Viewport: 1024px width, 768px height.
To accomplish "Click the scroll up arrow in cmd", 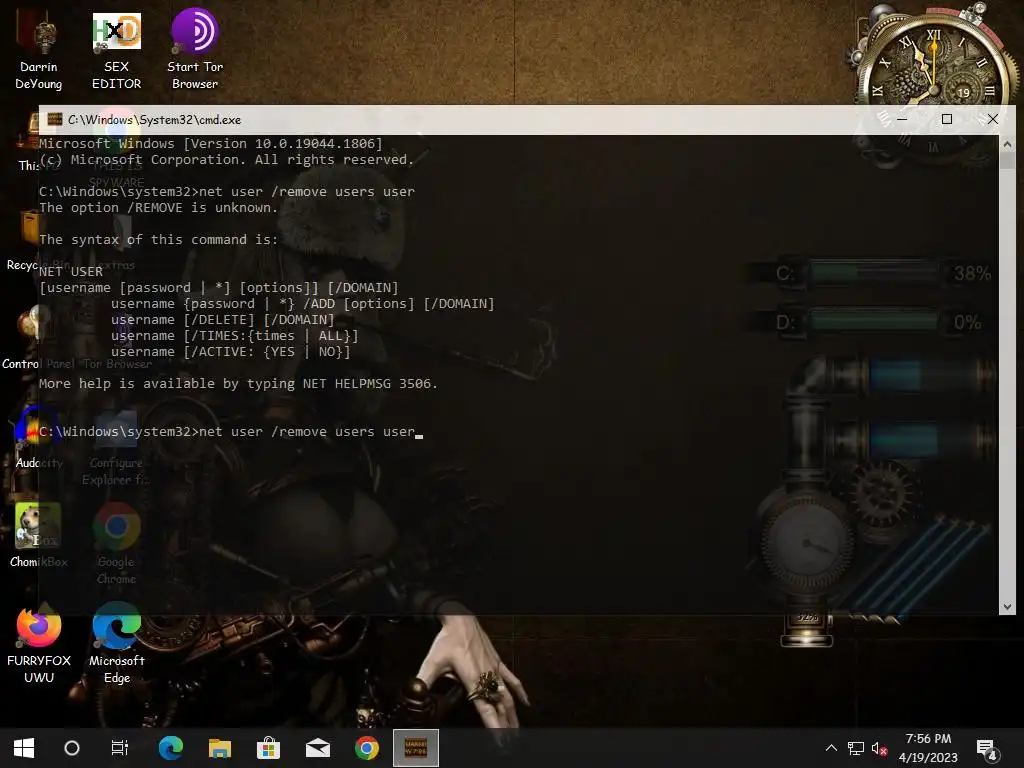I will 1007,144.
